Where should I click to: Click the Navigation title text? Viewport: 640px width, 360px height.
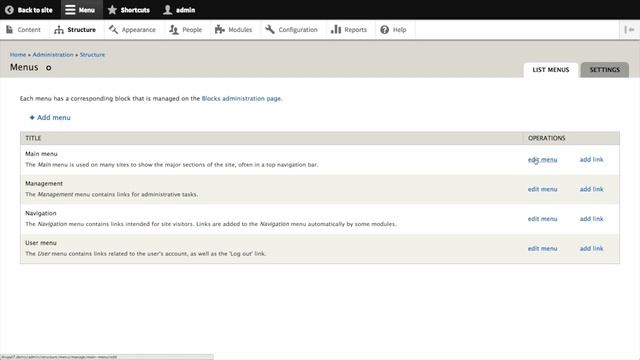click(x=41, y=213)
